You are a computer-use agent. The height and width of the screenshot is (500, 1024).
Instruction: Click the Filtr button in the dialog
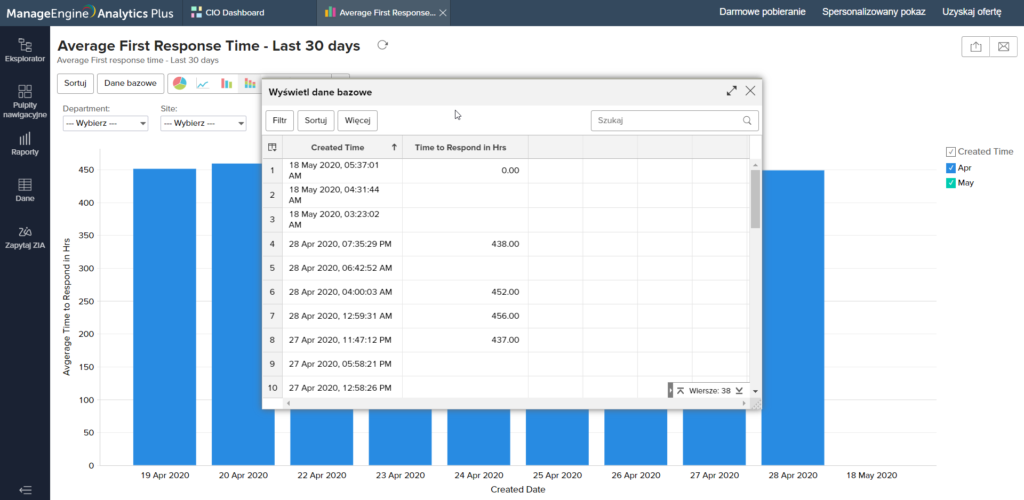click(279, 120)
